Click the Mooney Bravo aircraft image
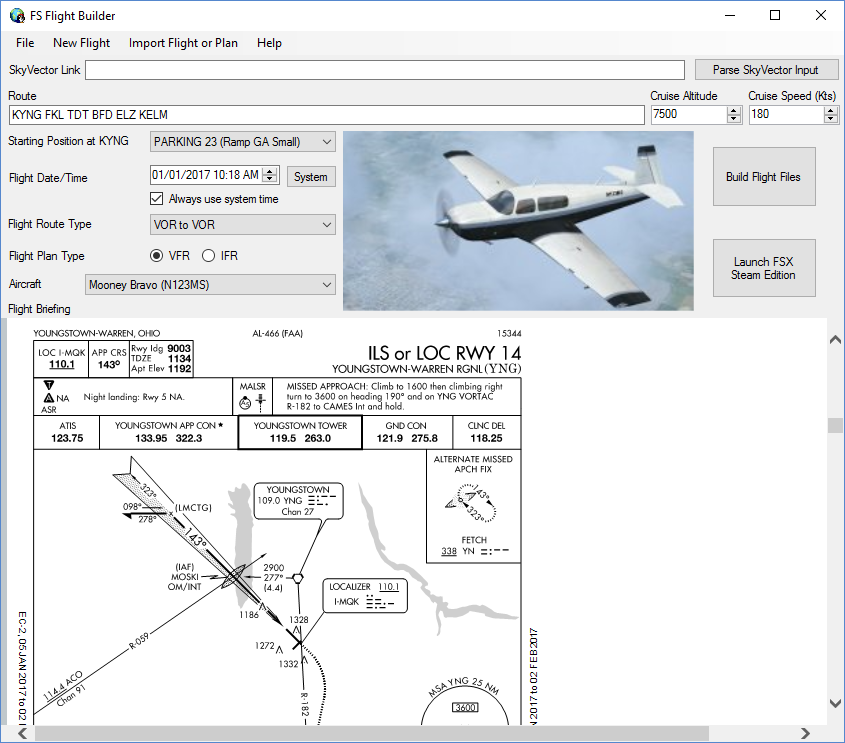 pyautogui.click(x=518, y=221)
